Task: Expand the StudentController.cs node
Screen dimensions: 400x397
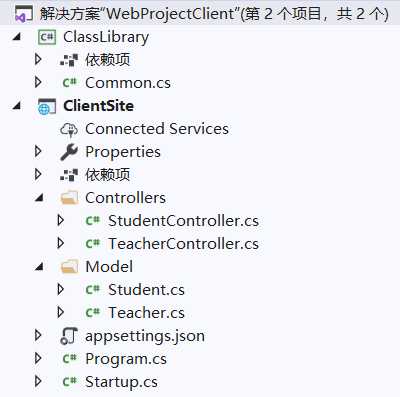Action: (61, 220)
